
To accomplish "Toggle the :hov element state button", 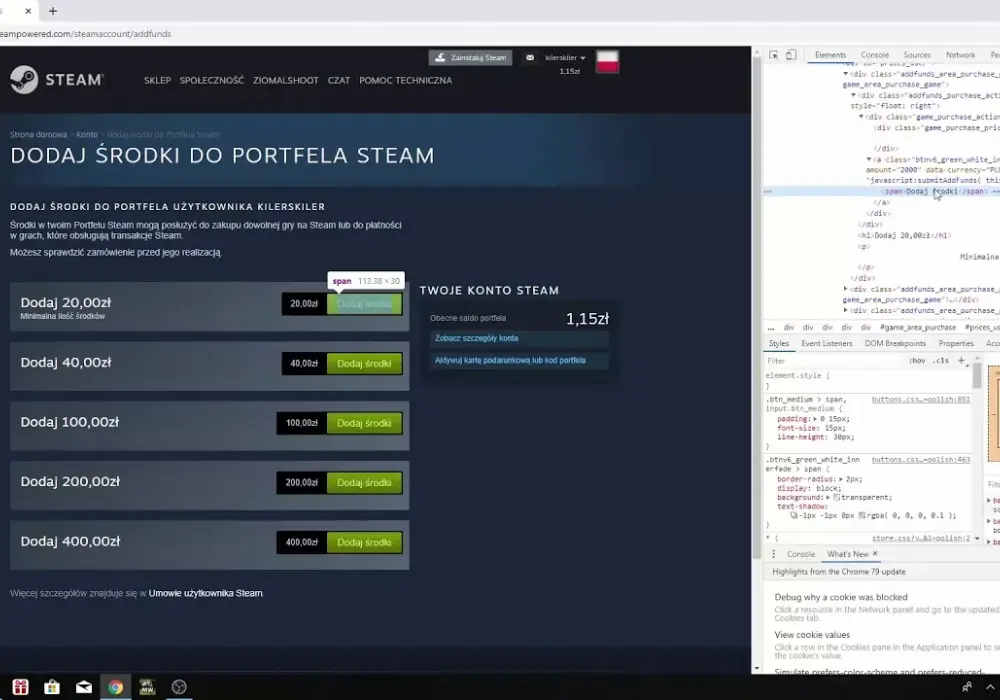I will tap(917, 361).
